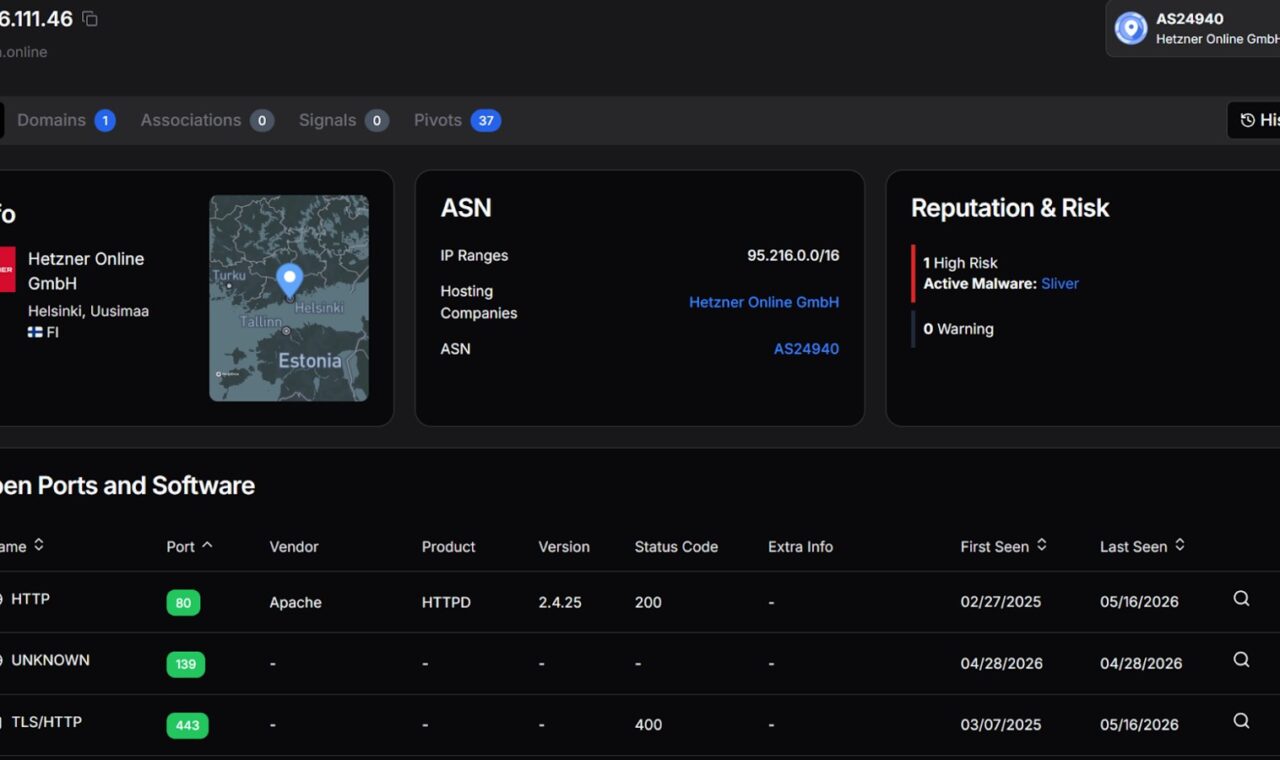This screenshot has height=760, width=1280.
Task: Sort by Name column arrows
Action: click(x=39, y=545)
